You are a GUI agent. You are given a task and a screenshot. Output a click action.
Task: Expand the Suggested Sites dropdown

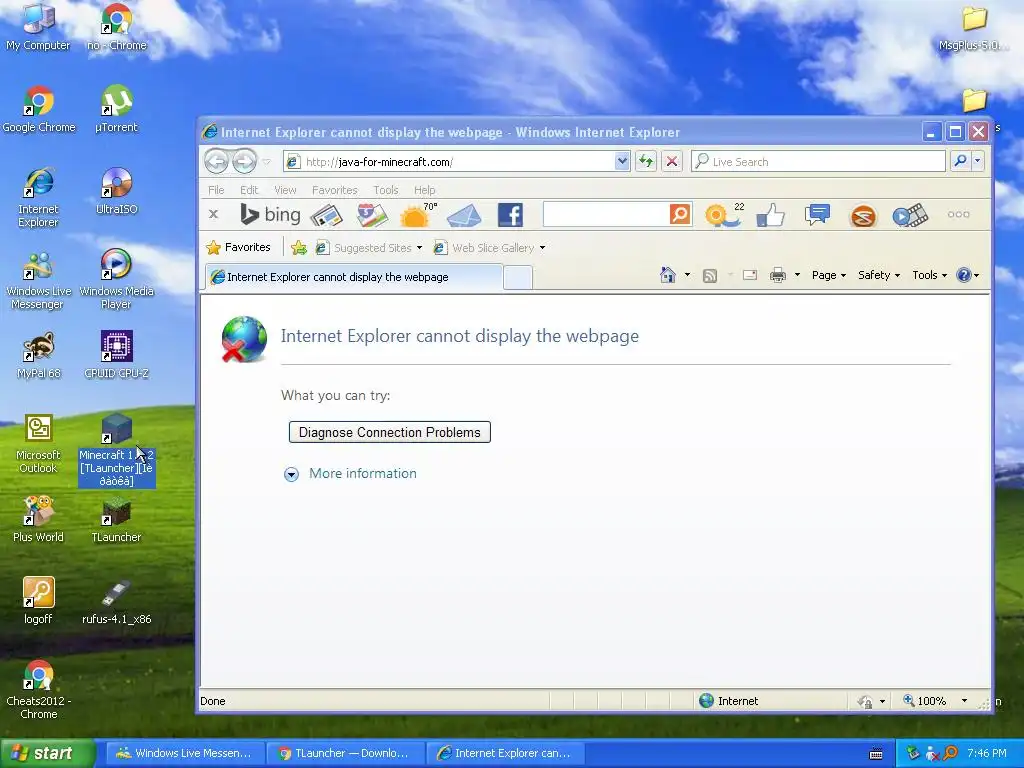pos(419,248)
